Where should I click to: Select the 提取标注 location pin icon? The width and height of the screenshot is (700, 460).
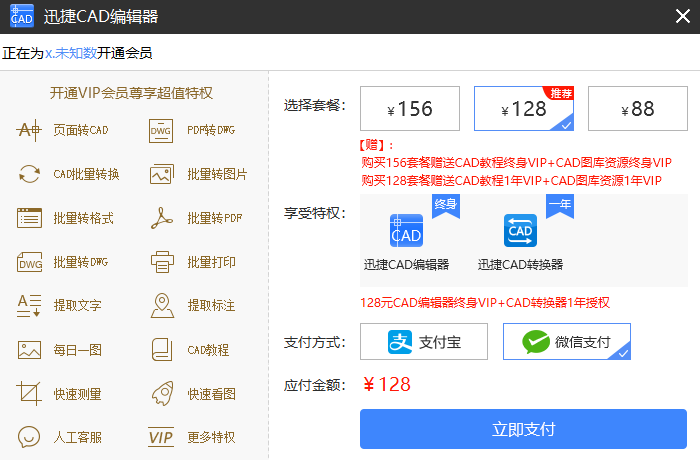pos(162,306)
